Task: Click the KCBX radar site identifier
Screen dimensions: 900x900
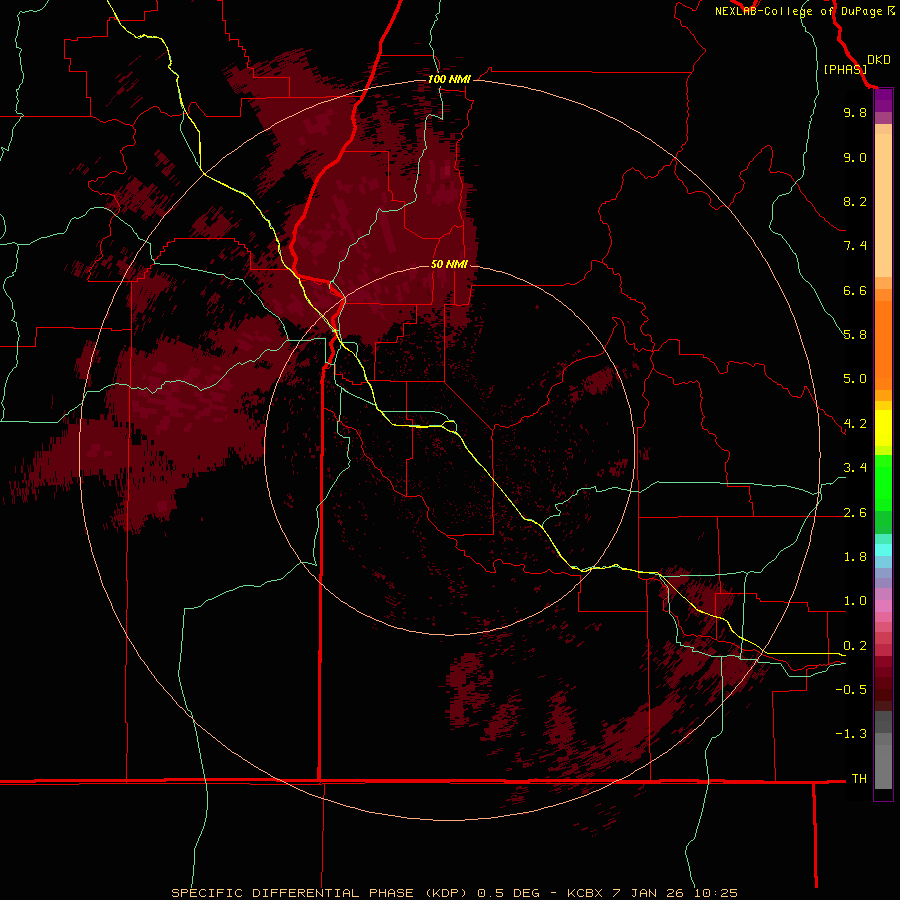Action: 585,893
